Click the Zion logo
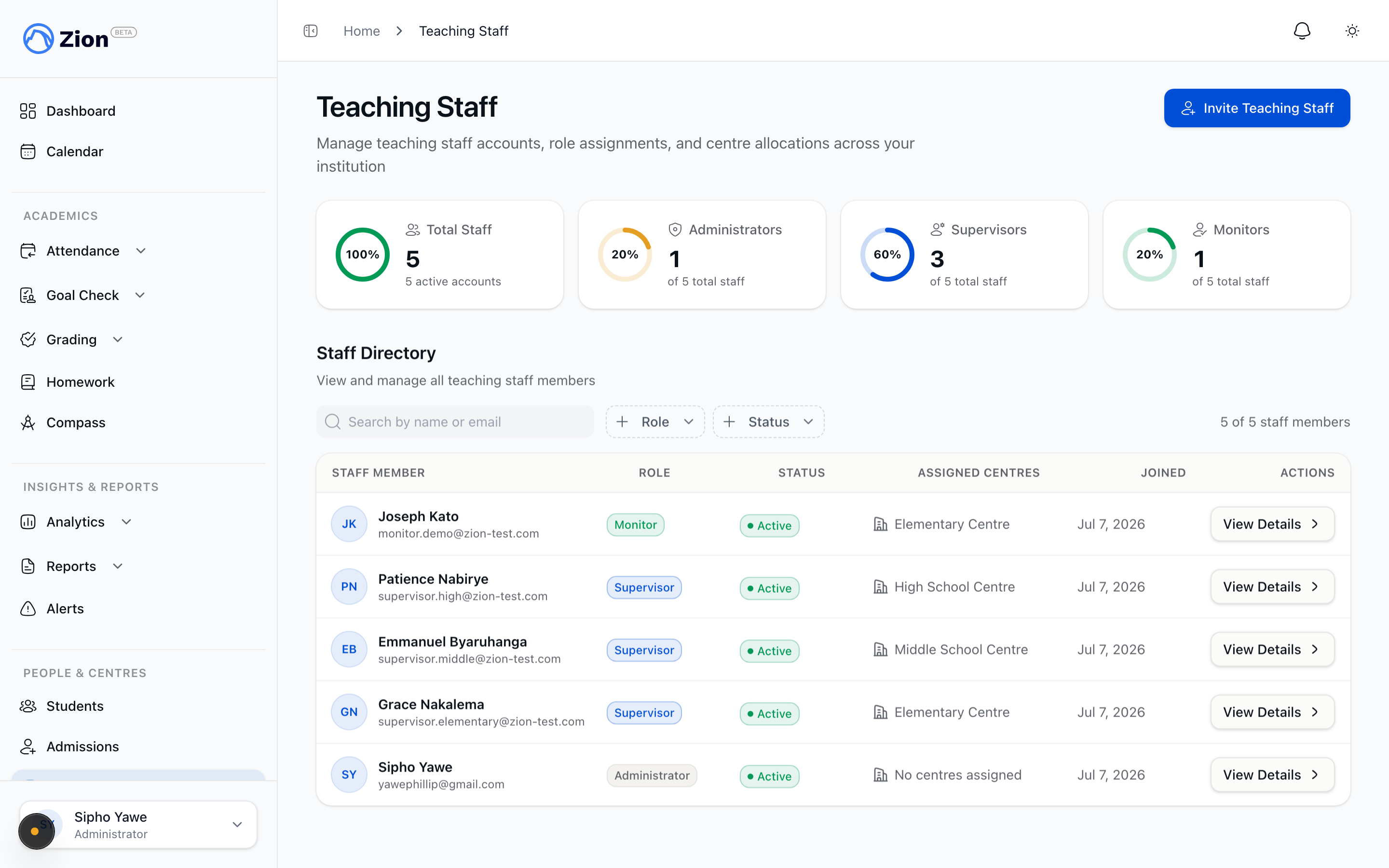 pyautogui.click(x=66, y=39)
